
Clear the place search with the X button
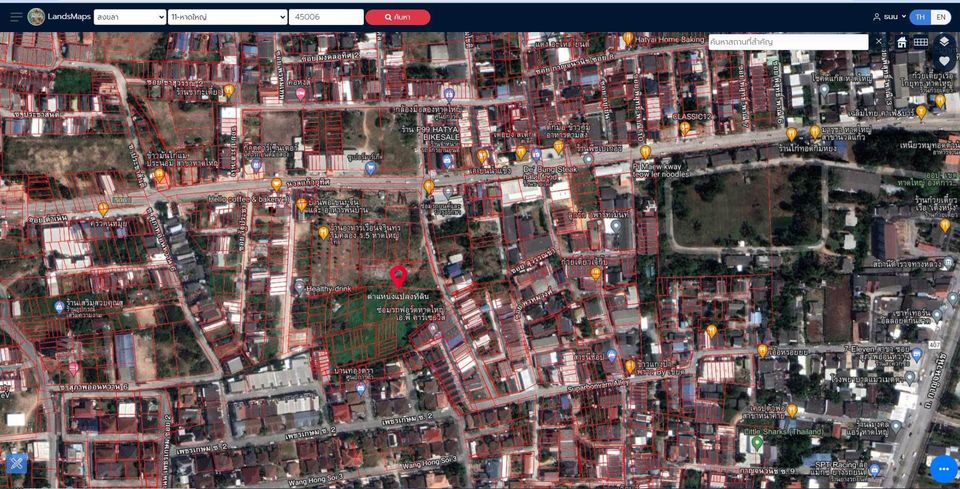[879, 42]
